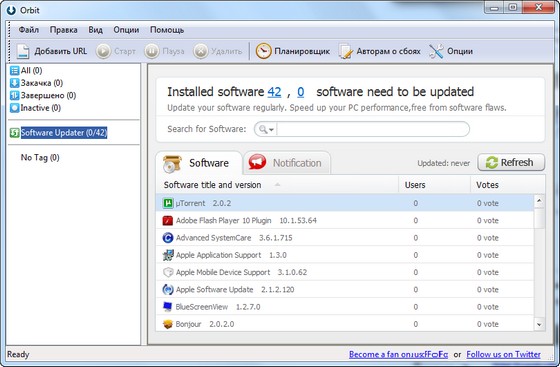This screenshot has width=560, height=367.
Task: Select the Завершено completed category
Action: coord(43,95)
